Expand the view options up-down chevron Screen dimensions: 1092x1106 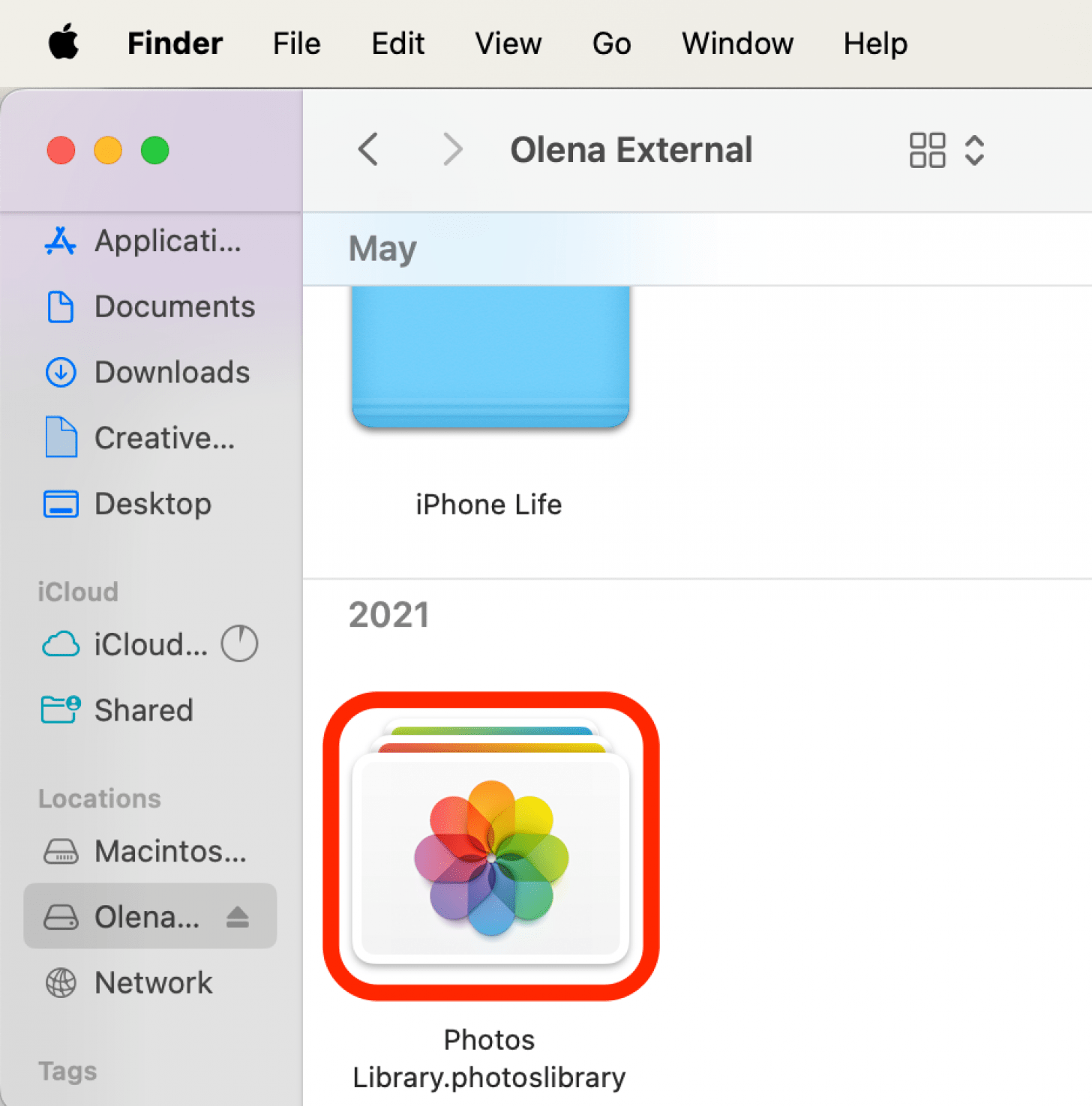974,150
